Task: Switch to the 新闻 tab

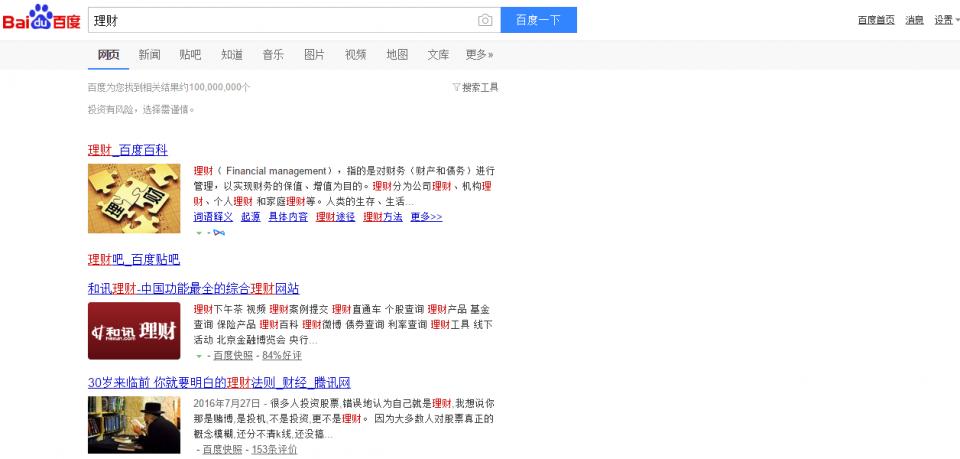Action: pyautogui.click(x=149, y=54)
